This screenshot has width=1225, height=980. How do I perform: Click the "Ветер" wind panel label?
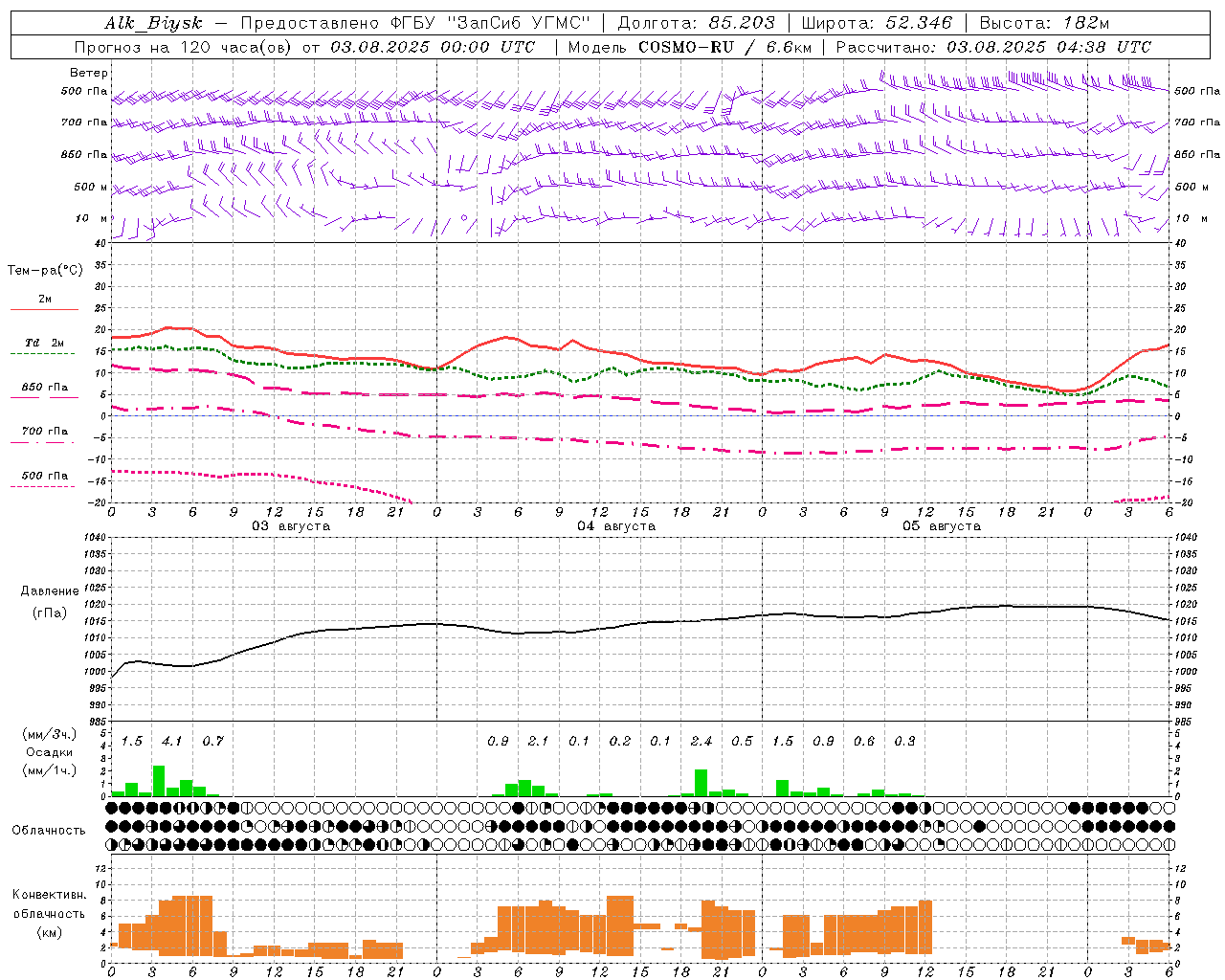click(x=89, y=73)
